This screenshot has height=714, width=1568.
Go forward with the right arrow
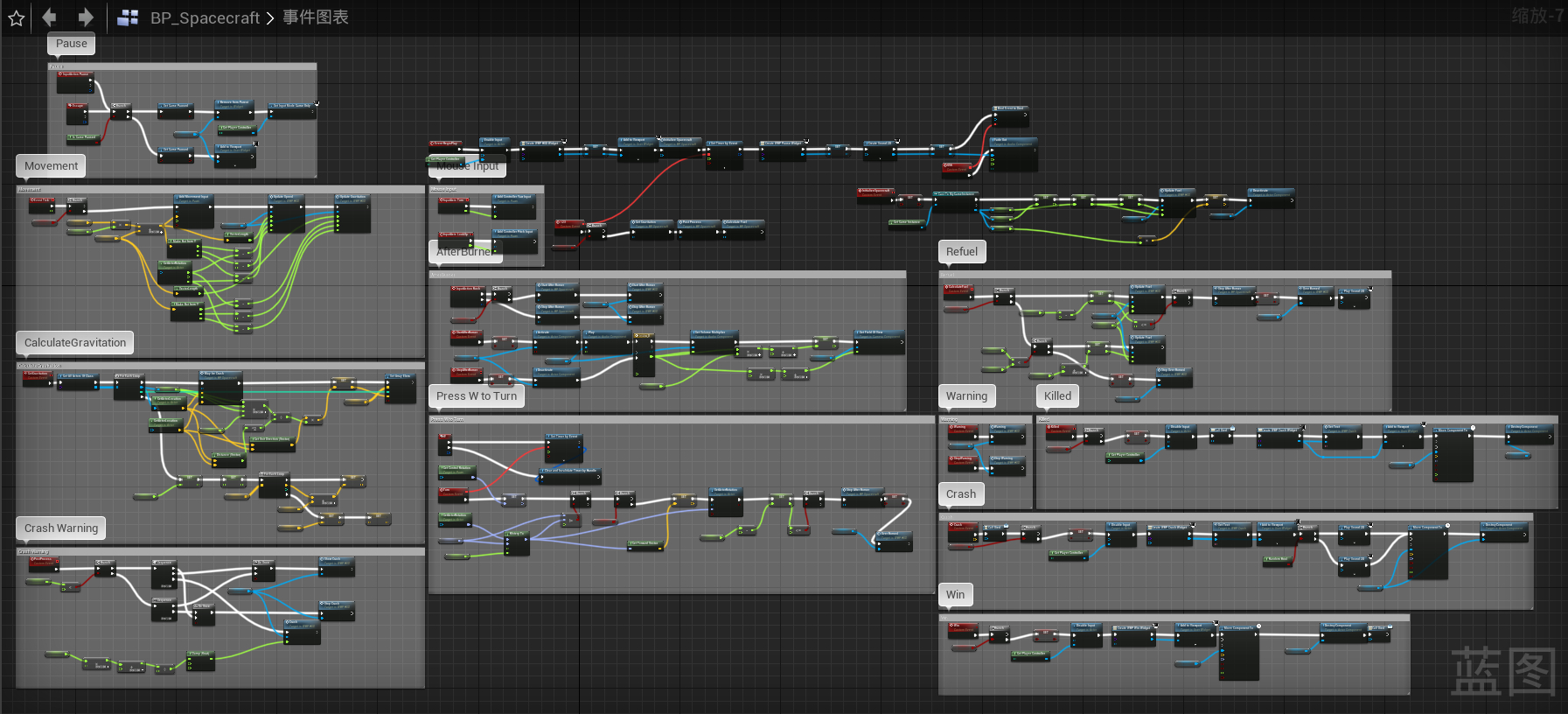pyautogui.click(x=85, y=17)
